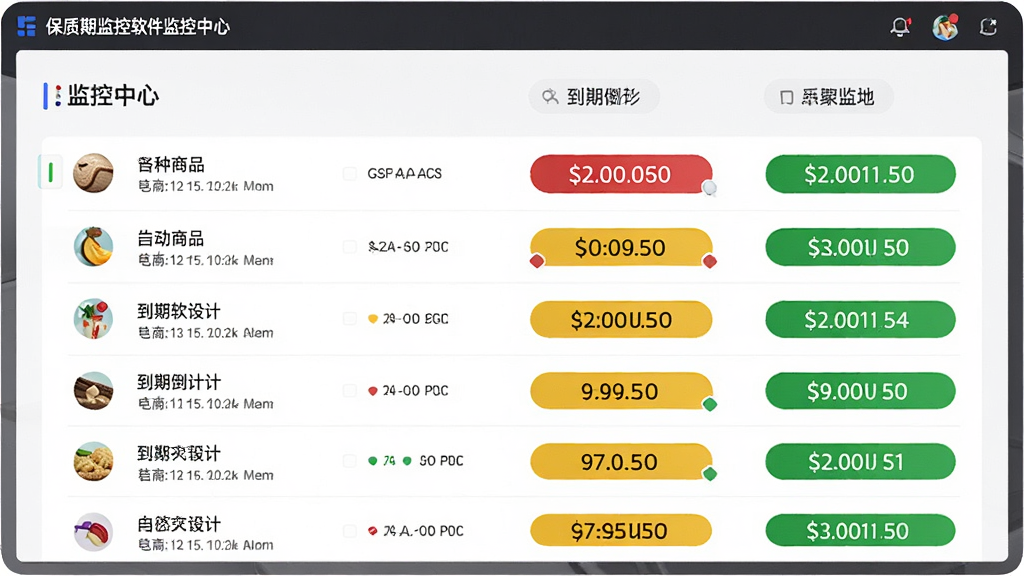Click the green $2.00U 51 pill

tap(861, 461)
